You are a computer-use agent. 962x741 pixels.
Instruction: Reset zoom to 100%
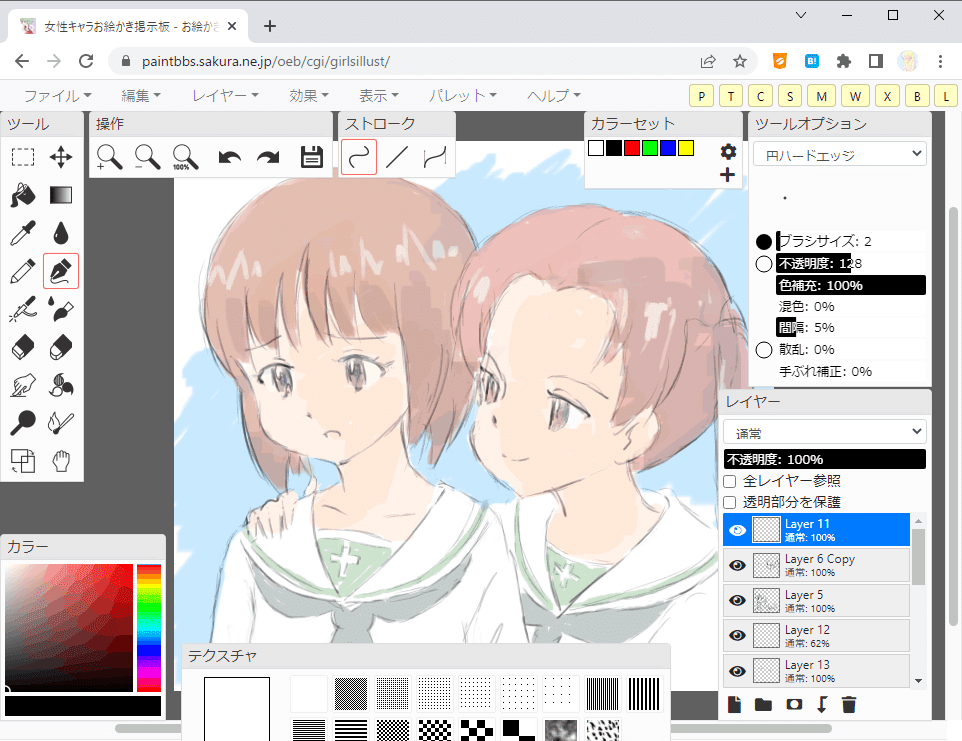[x=185, y=157]
